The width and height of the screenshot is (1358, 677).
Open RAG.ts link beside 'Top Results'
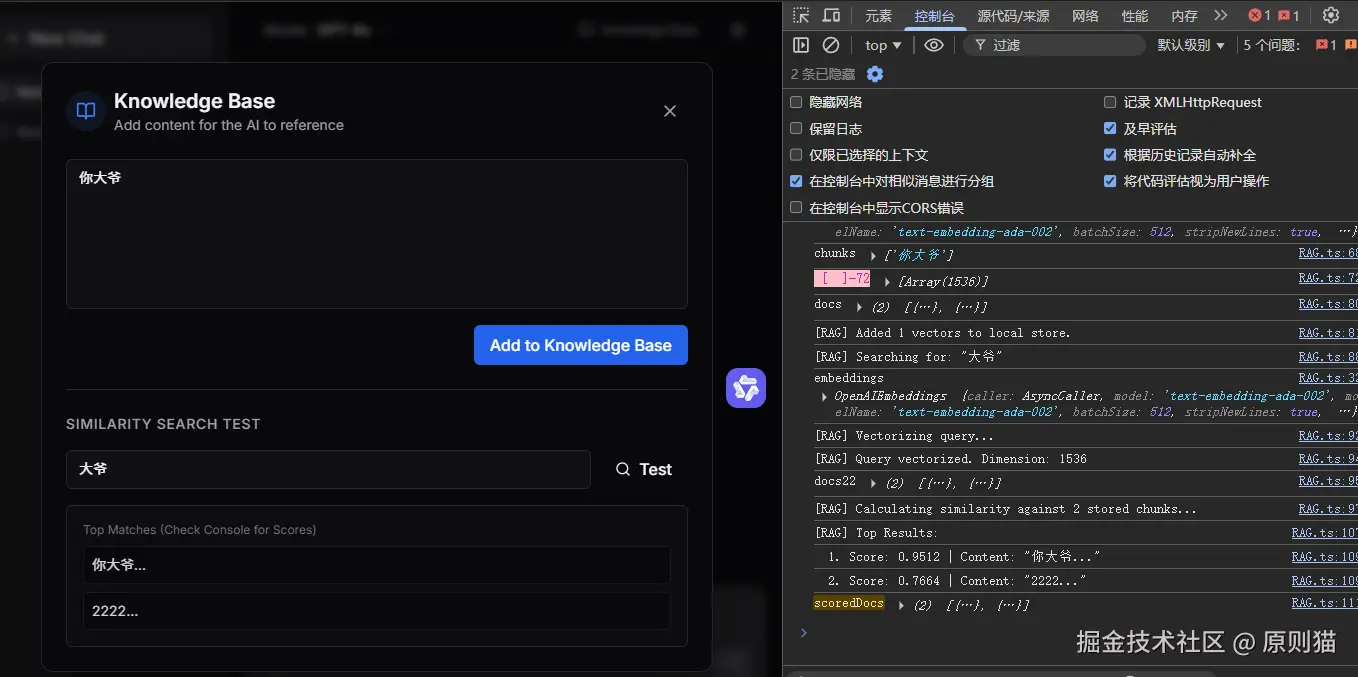(x=1324, y=533)
